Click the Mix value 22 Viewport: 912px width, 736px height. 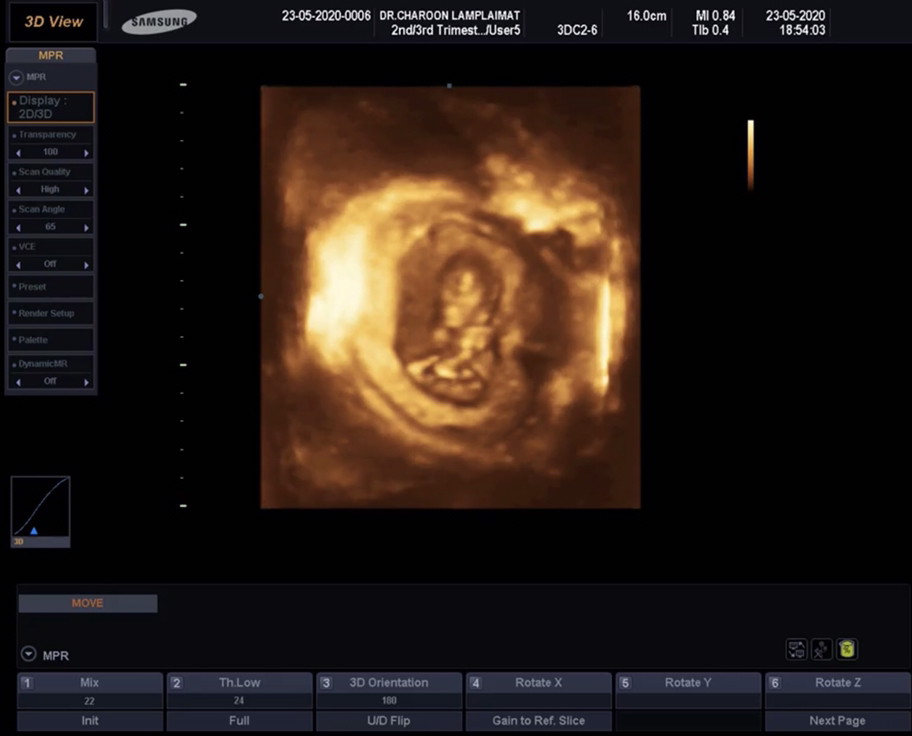(x=90, y=701)
